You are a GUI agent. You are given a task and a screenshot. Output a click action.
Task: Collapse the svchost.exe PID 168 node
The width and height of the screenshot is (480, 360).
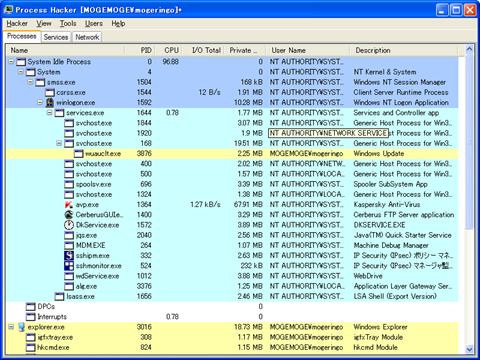click(59, 143)
